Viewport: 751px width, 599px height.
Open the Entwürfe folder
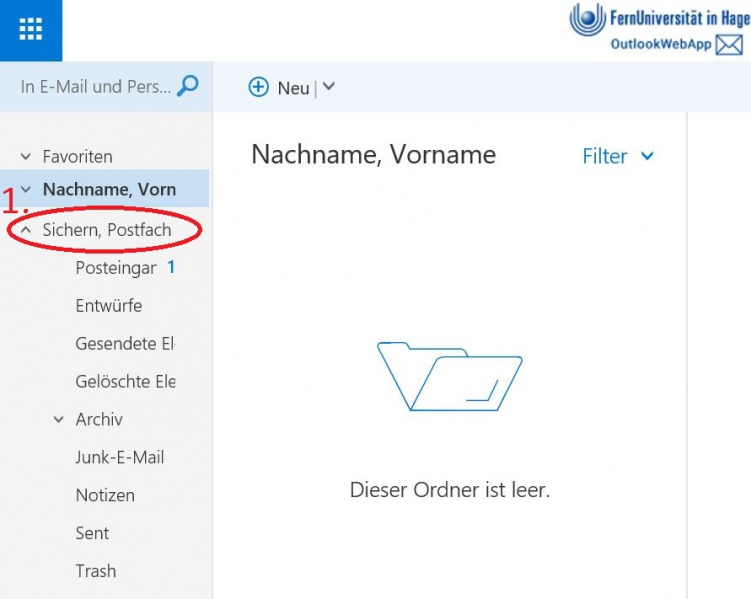pyautogui.click(x=109, y=305)
